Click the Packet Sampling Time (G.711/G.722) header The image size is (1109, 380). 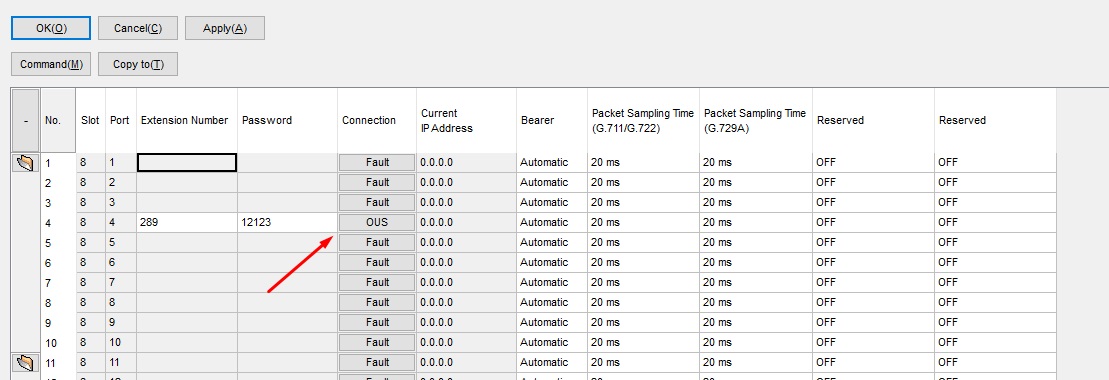tap(643, 120)
